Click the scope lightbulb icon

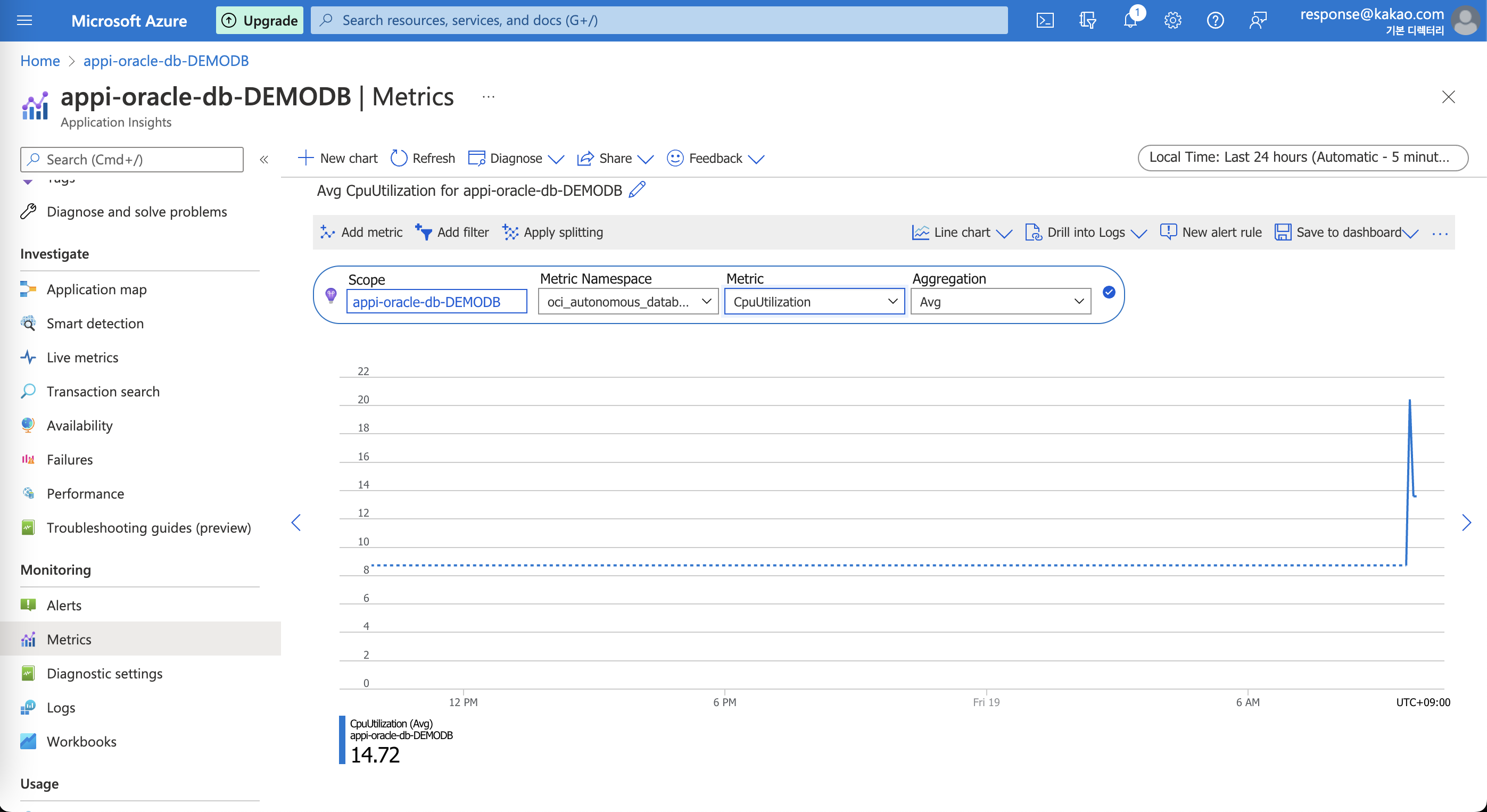(x=331, y=295)
